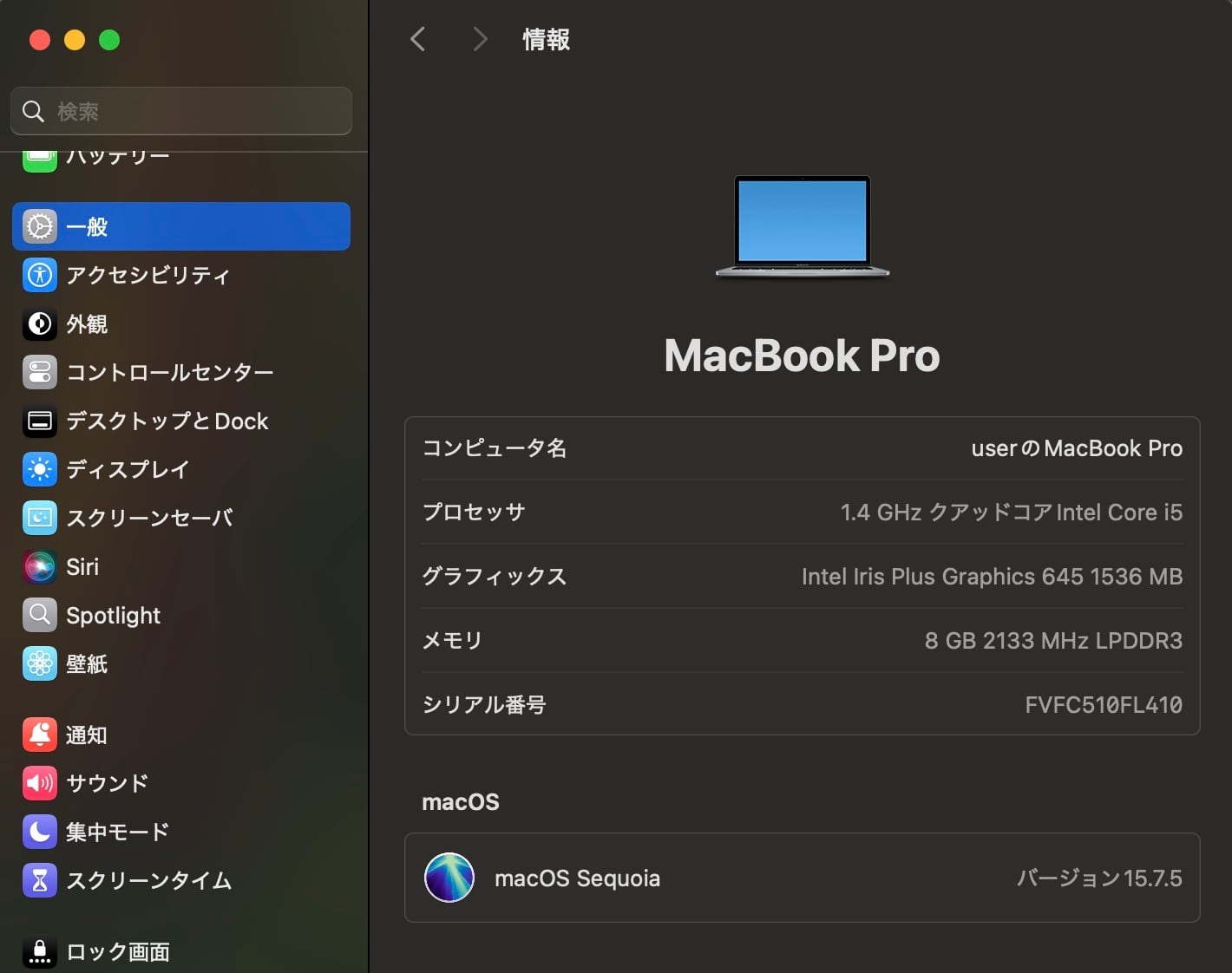
Task: Click the Siri icon in sidebar
Action: [40, 566]
